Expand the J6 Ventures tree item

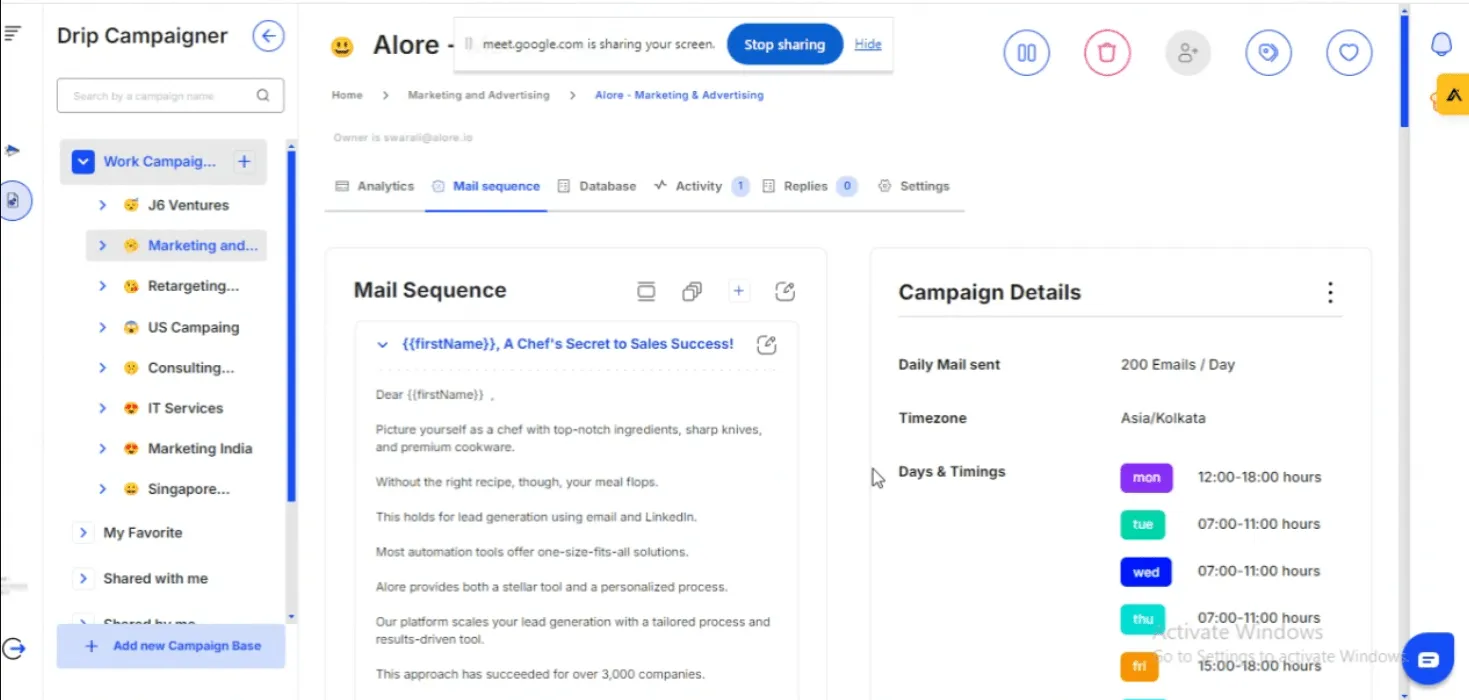pyautogui.click(x=102, y=205)
